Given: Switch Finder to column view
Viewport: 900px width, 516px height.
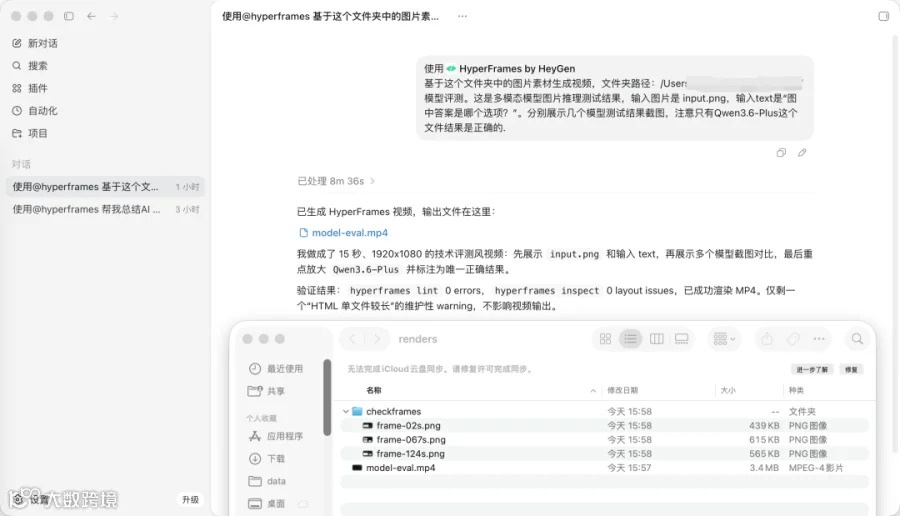Looking at the screenshot, I should click(x=657, y=339).
